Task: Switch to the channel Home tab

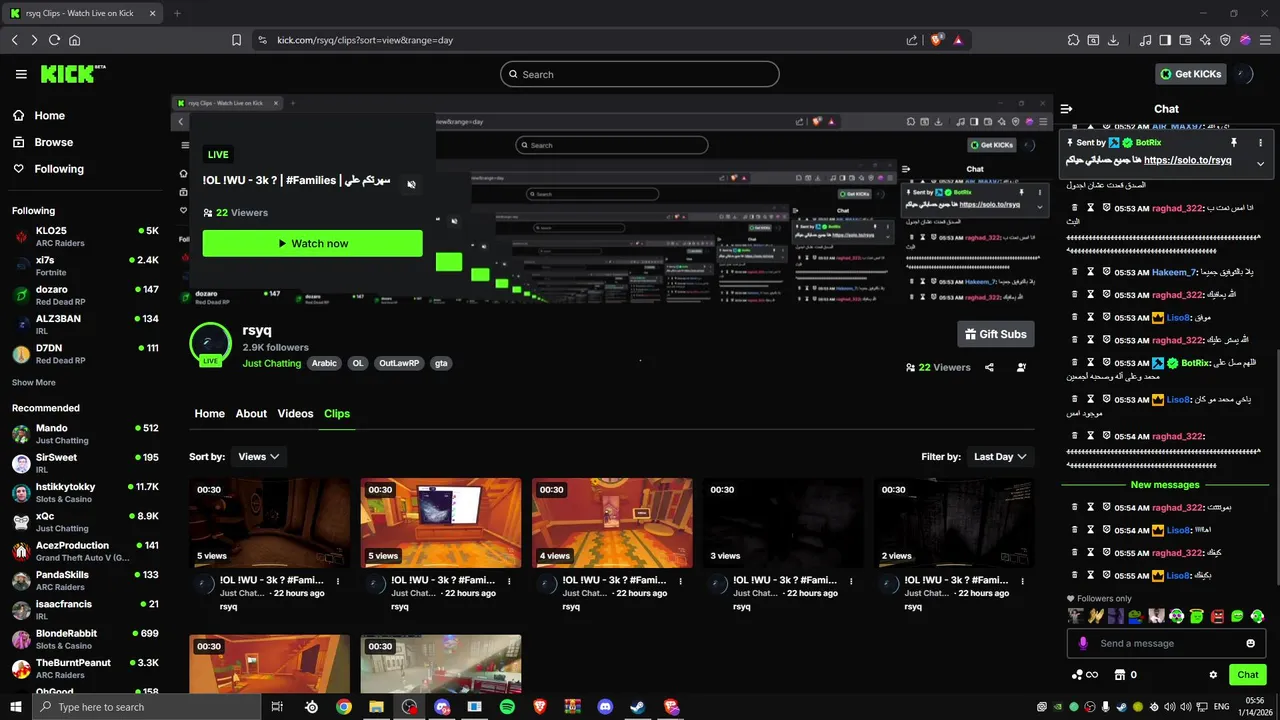Action: pos(209,413)
